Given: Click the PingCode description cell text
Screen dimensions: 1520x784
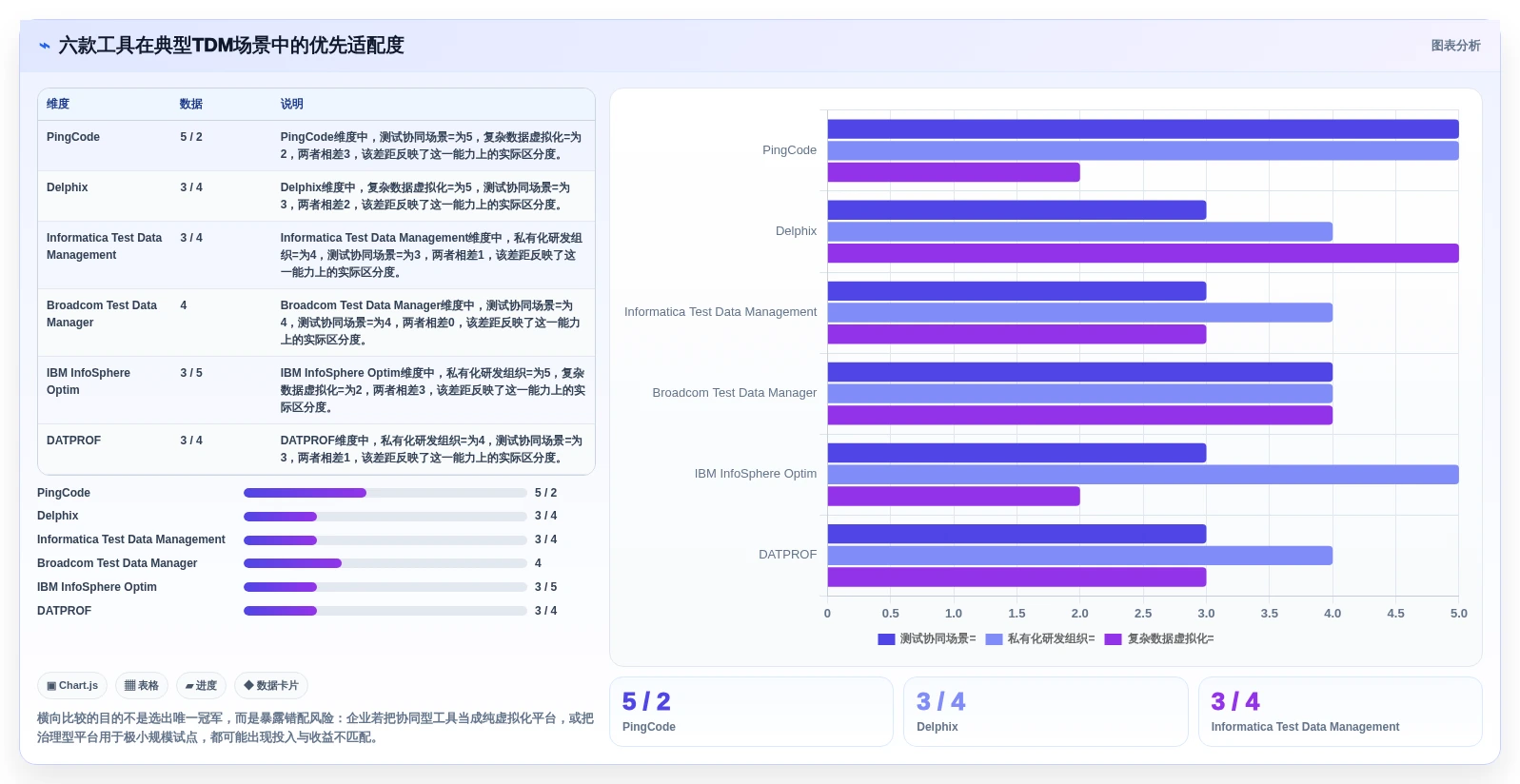Looking at the screenshot, I should (431, 146).
